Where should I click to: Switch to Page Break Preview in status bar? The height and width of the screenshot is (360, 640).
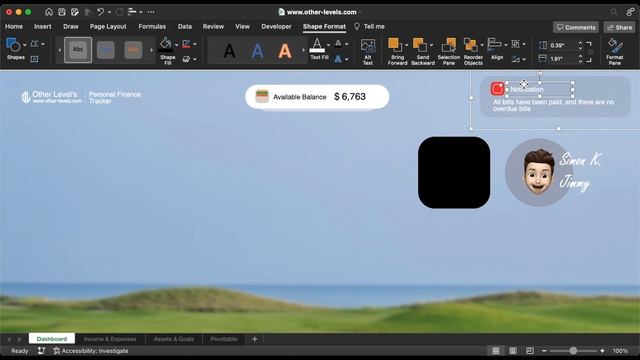coord(530,351)
